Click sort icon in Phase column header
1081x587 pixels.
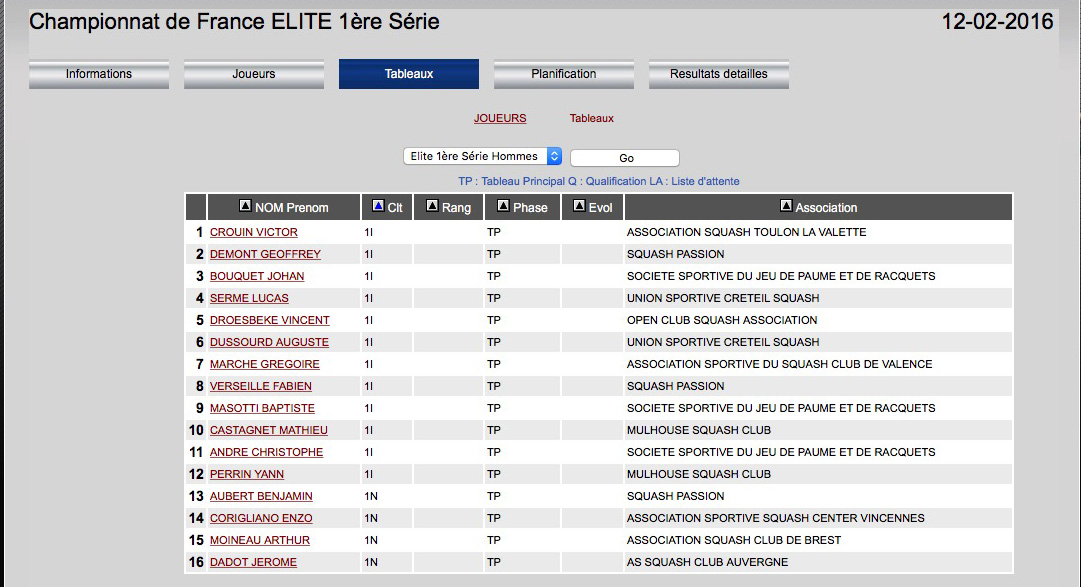coord(503,207)
